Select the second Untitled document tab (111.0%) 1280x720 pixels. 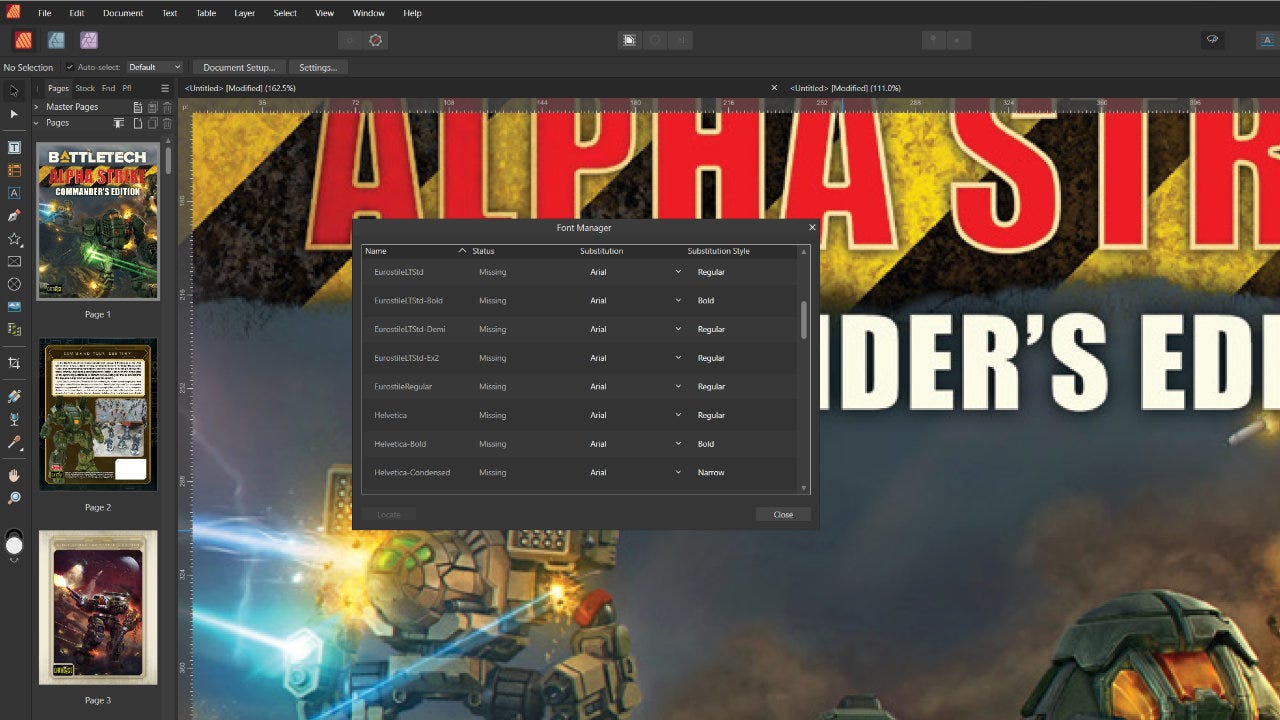[845, 88]
